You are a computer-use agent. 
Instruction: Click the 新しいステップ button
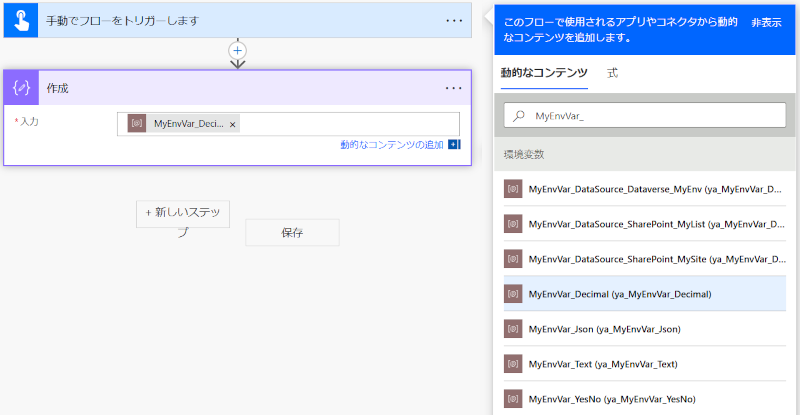tap(183, 213)
